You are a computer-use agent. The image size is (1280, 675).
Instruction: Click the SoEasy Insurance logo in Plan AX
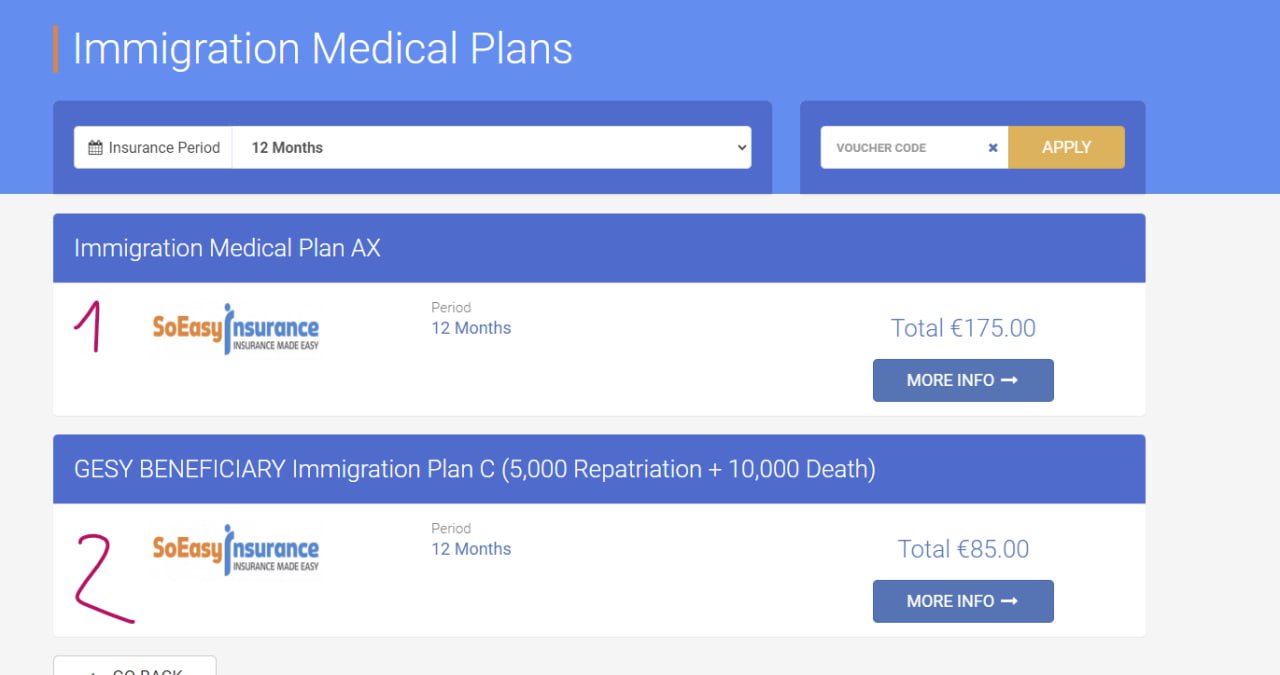(x=236, y=329)
